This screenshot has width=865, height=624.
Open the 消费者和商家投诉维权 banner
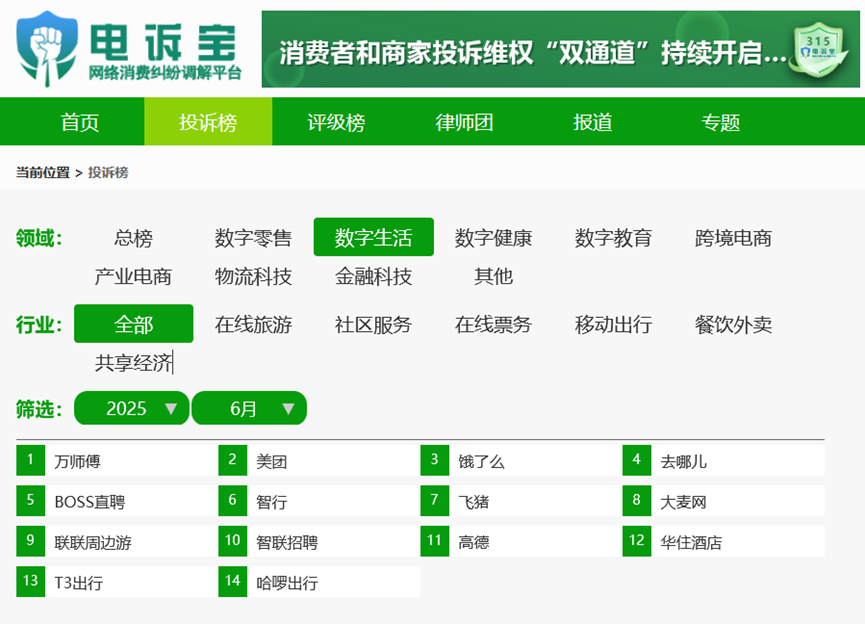(x=560, y=49)
